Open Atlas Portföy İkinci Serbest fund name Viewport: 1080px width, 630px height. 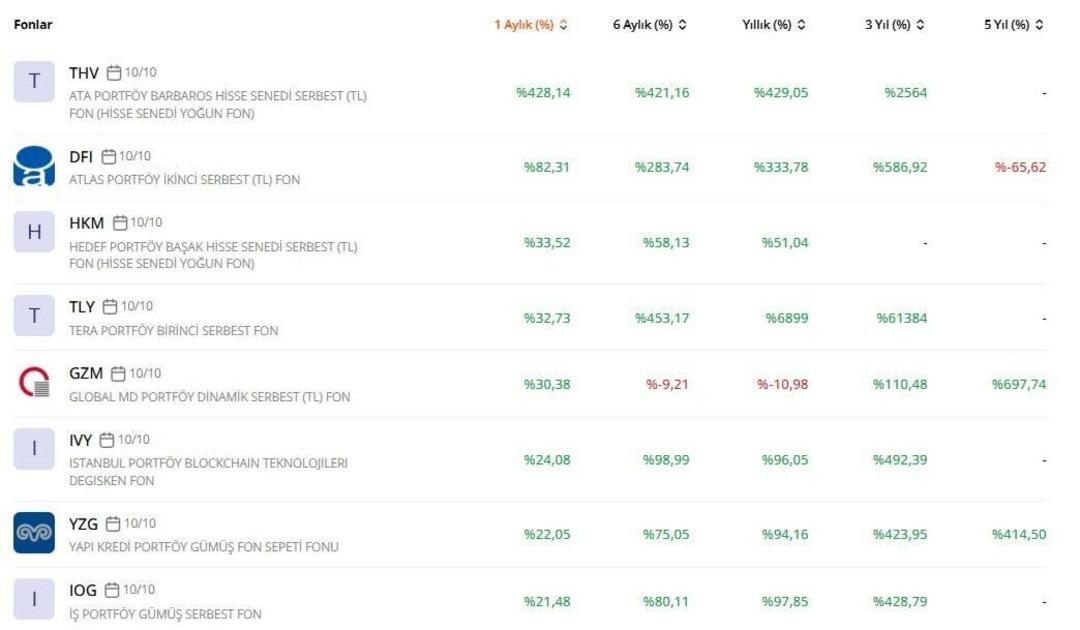[184, 180]
